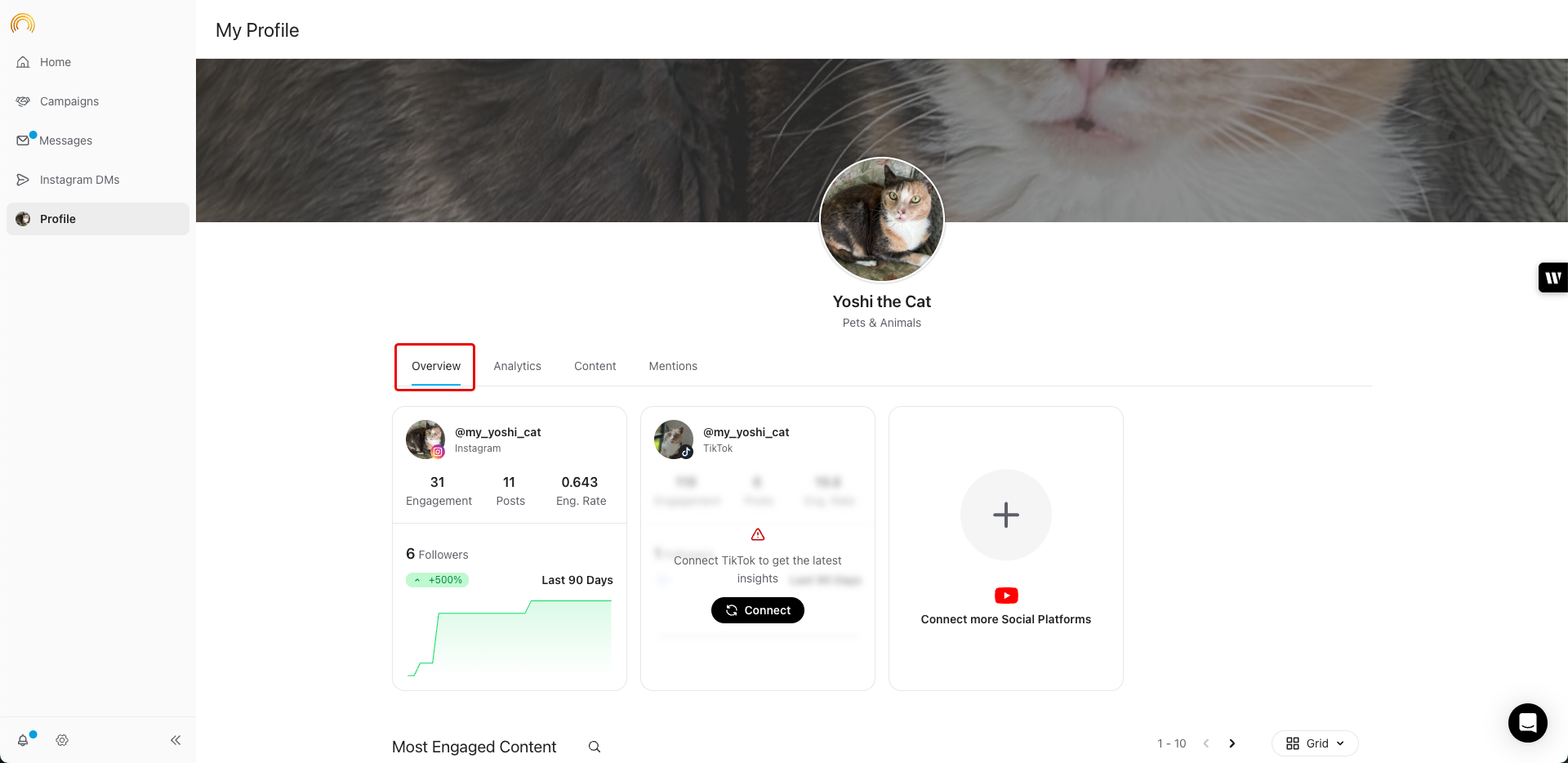The height and width of the screenshot is (763, 1568).
Task: Click the black W widget icon
Action: (1552, 278)
